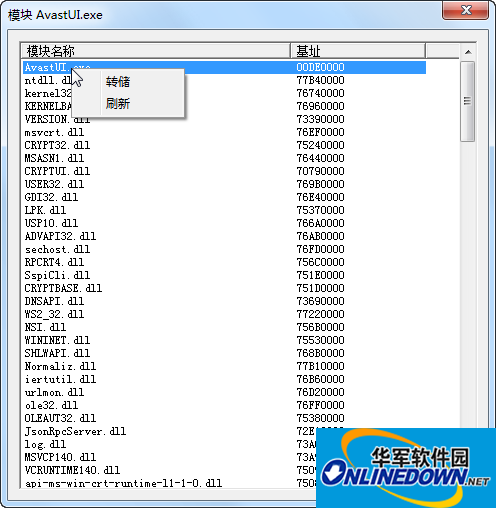Image resolution: width=496 pixels, height=508 pixels.
Task: Click base address 76EF0000
Action: (x=320, y=132)
